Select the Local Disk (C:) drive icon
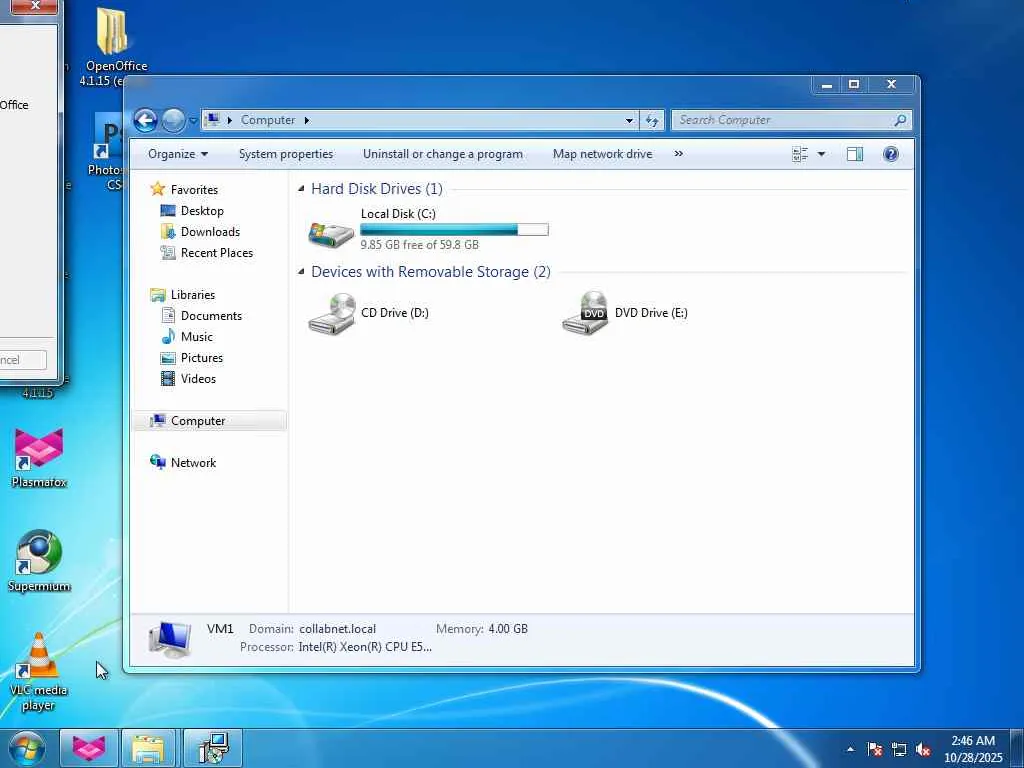 [x=331, y=234]
